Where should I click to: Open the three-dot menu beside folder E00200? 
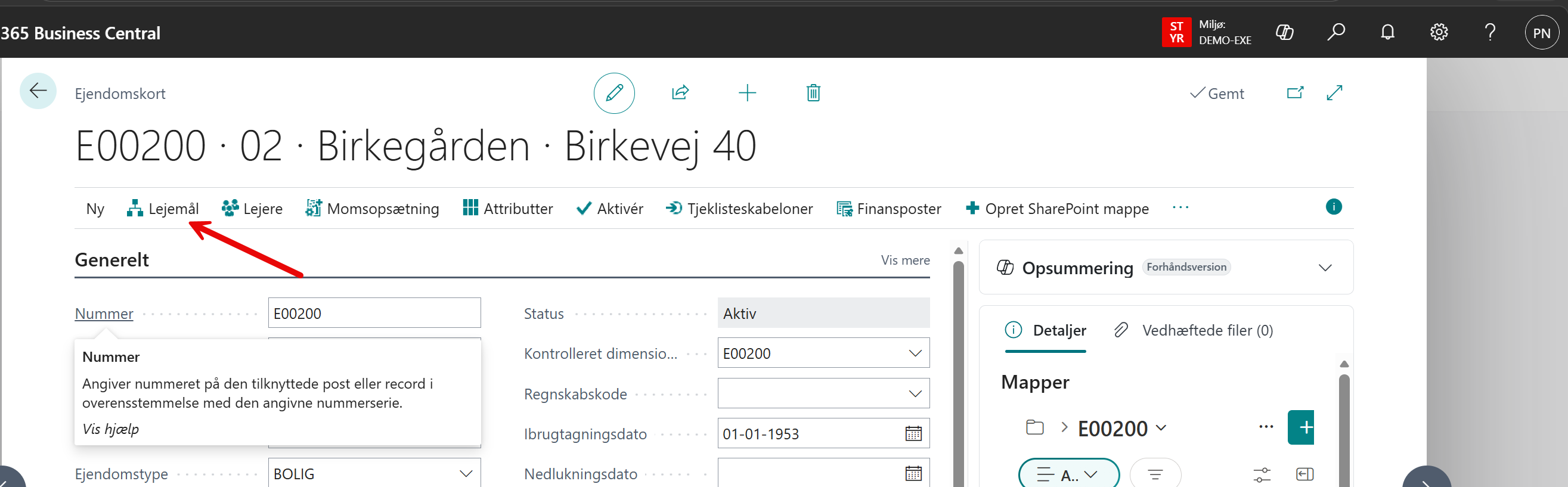(1266, 427)
